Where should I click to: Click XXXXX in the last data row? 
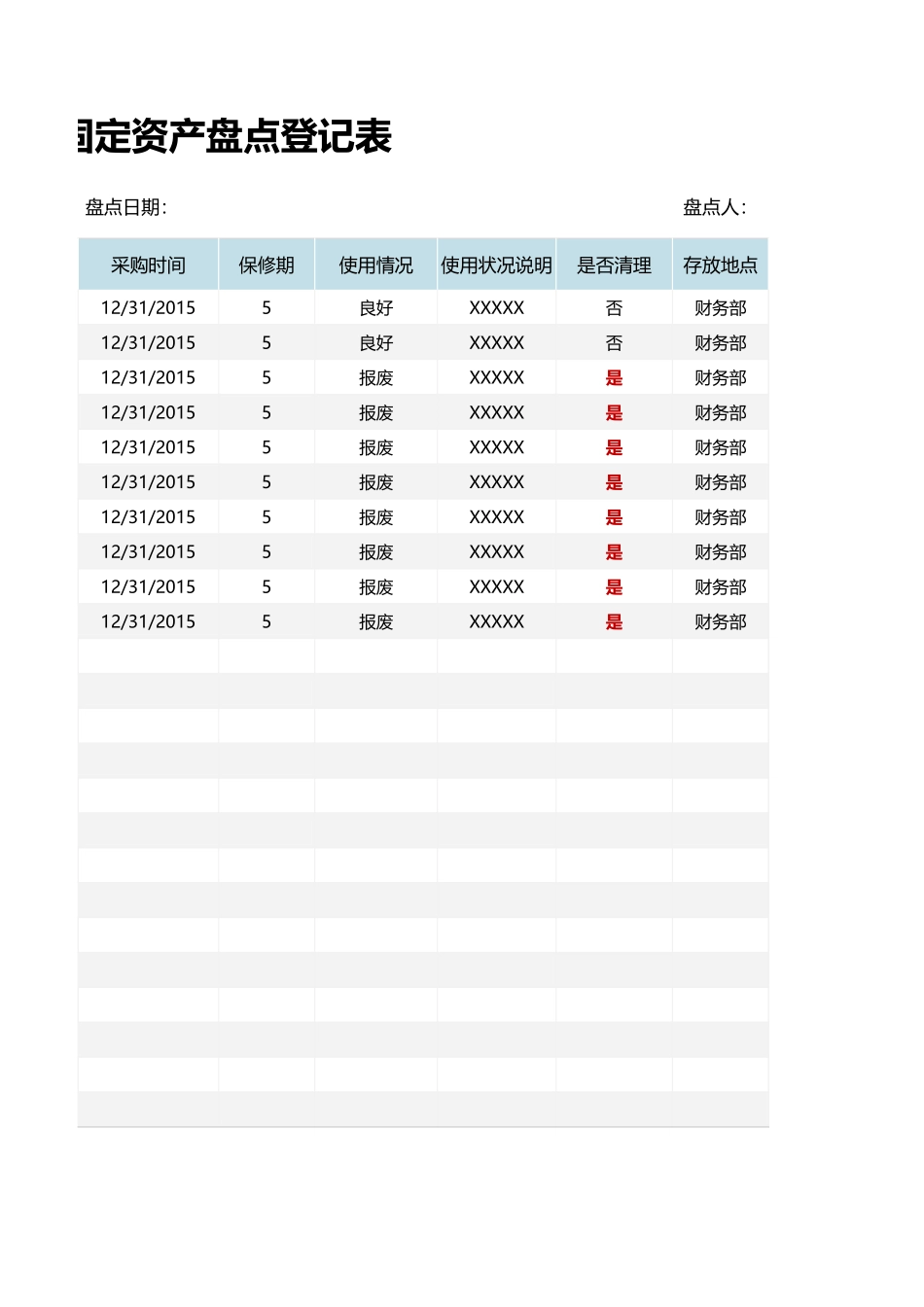(496, 622)
